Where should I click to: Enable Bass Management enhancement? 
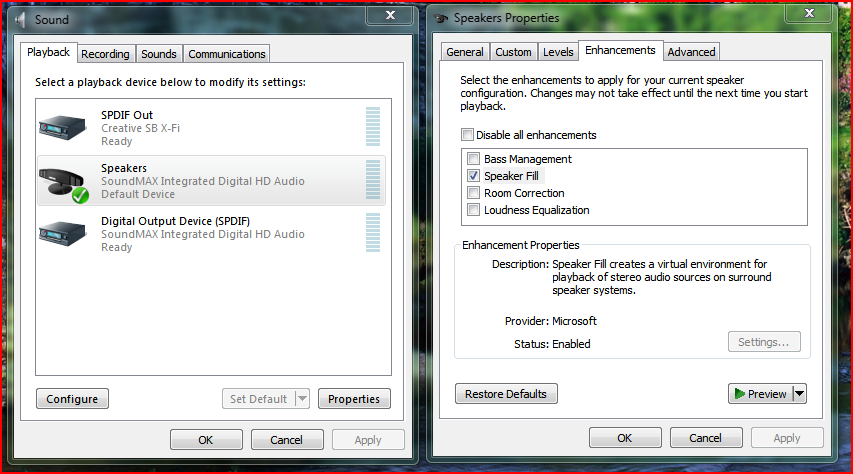point(473,159)
